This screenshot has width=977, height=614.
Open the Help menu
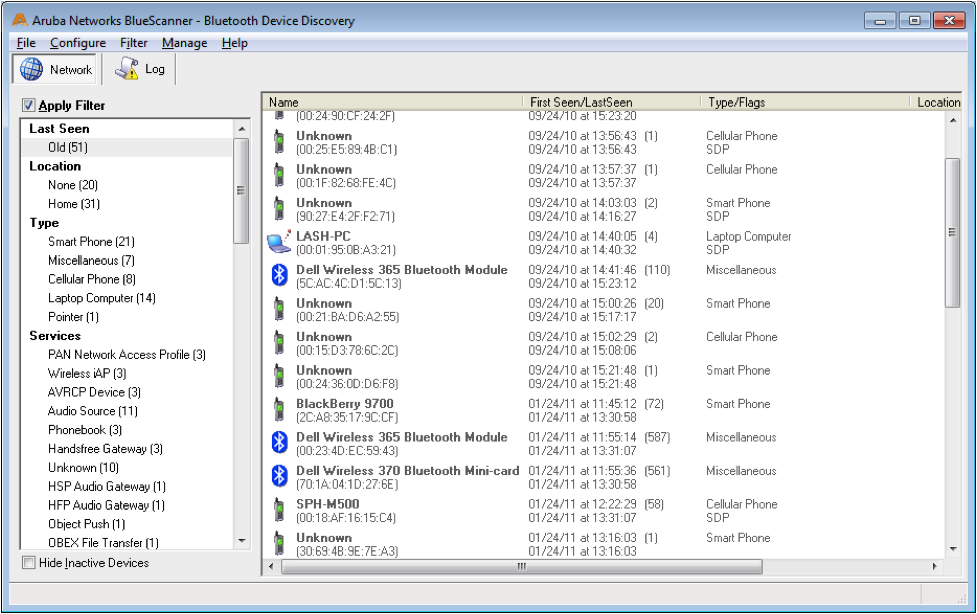(x=234, y=43)
